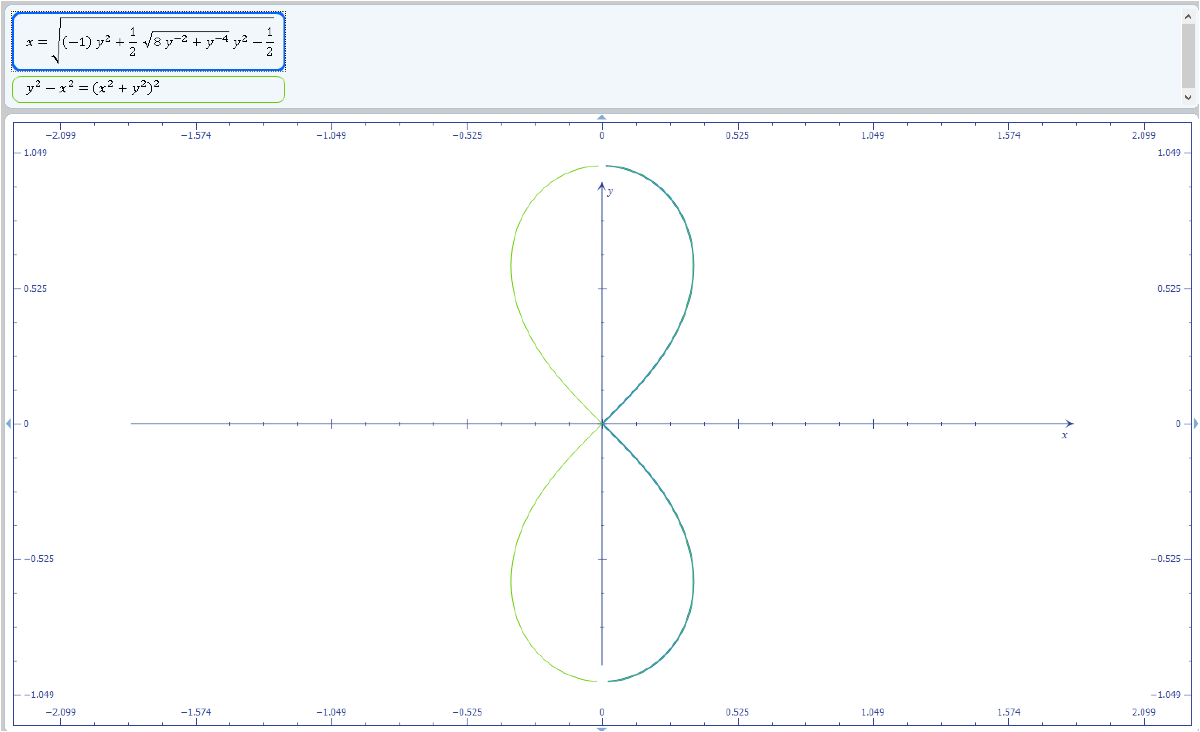Click the x axis label letter

(x=1065, y=436)
